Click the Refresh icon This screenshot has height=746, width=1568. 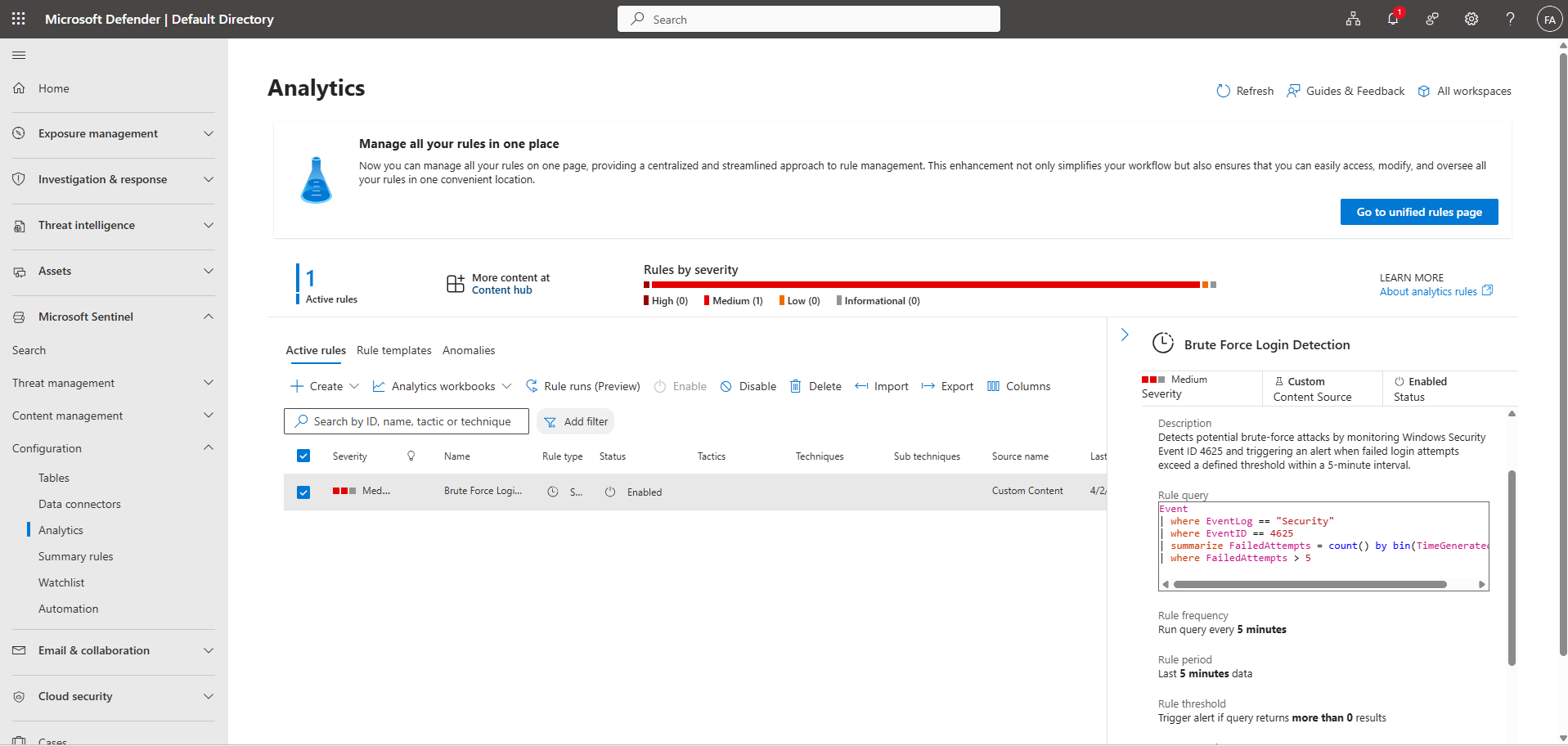(x=1223, y=91)
